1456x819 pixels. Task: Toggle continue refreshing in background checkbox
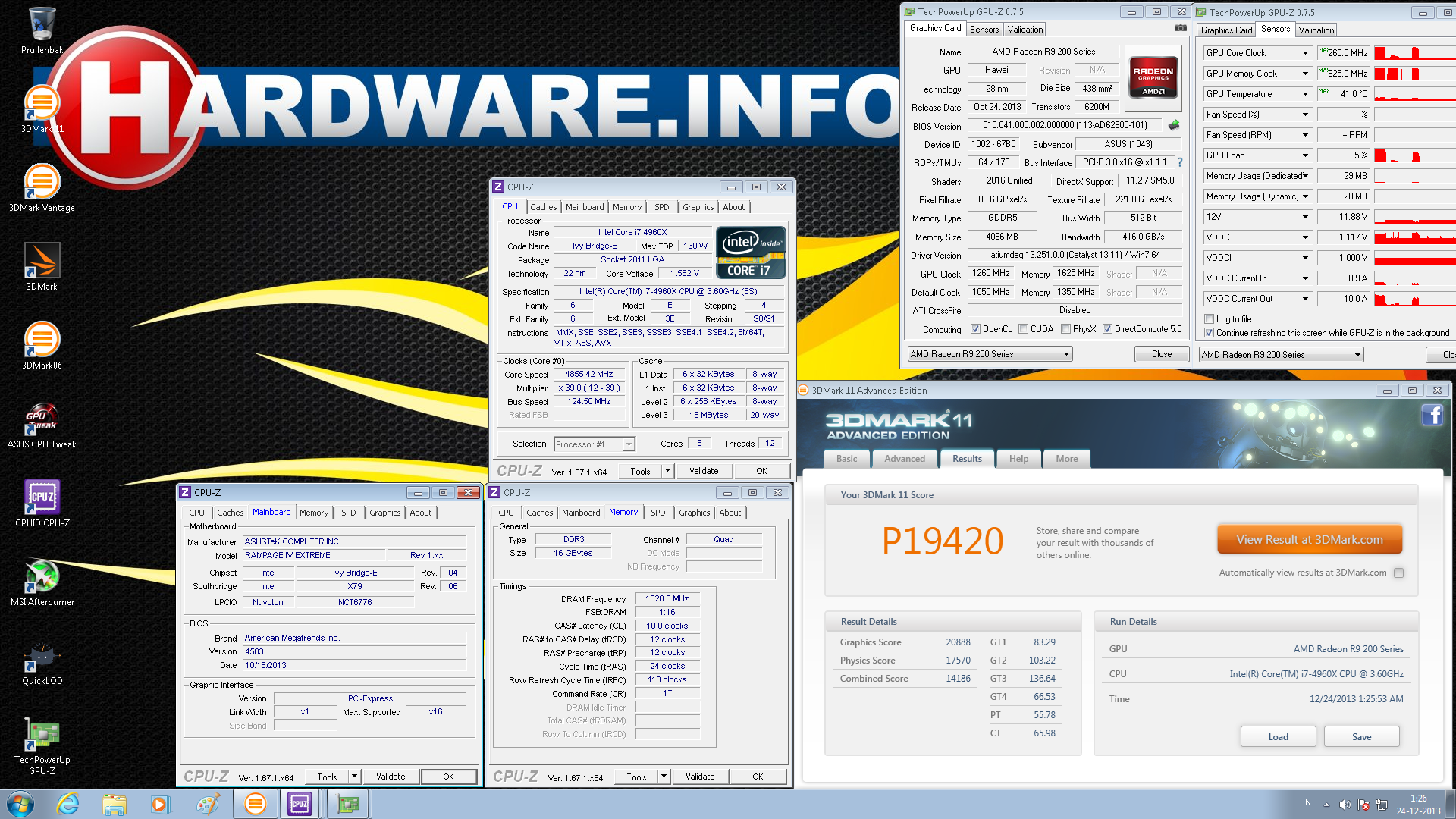coord(1209,333)
